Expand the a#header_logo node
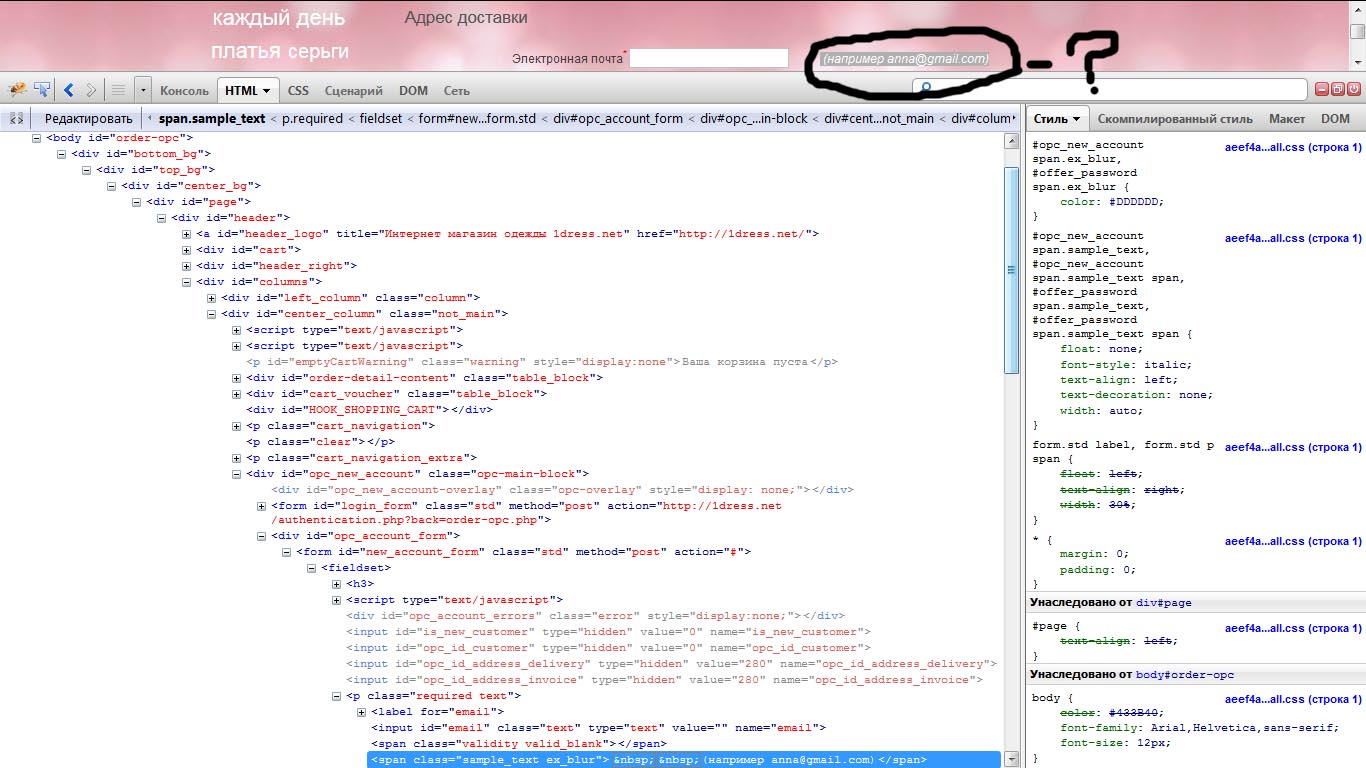The image size is (1366, 768). tap(187, 234)
